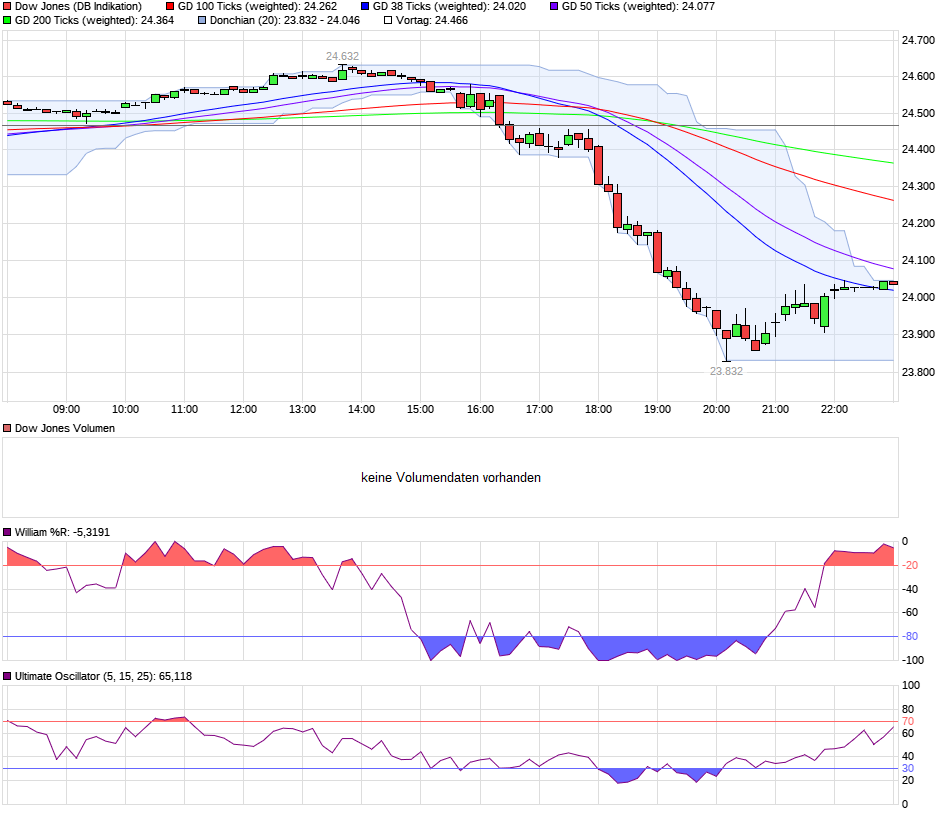Click the 13:00 time axis label
This screenshot has width=940, height=814.
302,409
